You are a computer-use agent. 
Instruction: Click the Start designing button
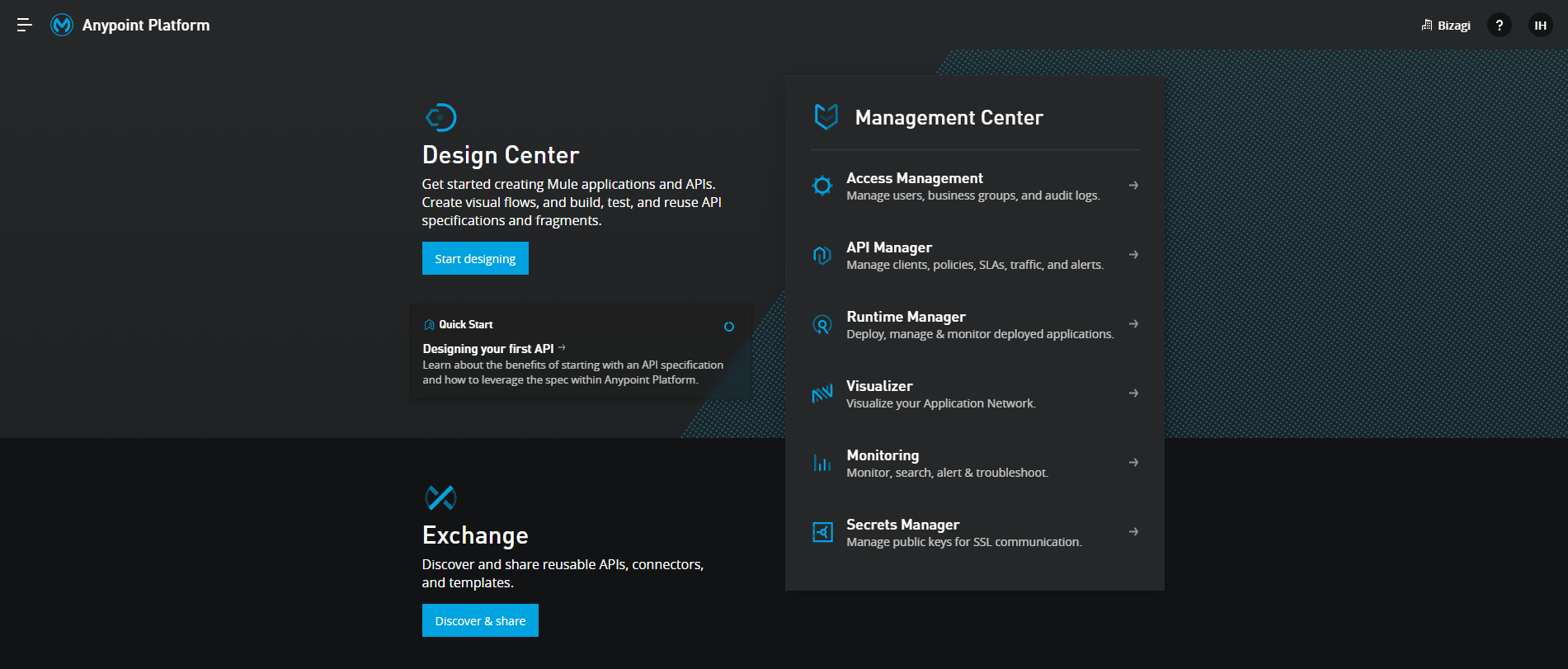click(475, 258)
